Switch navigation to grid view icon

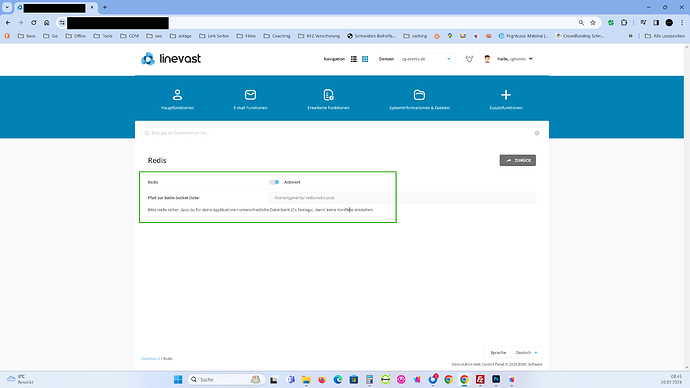click(x=365, y=59)
